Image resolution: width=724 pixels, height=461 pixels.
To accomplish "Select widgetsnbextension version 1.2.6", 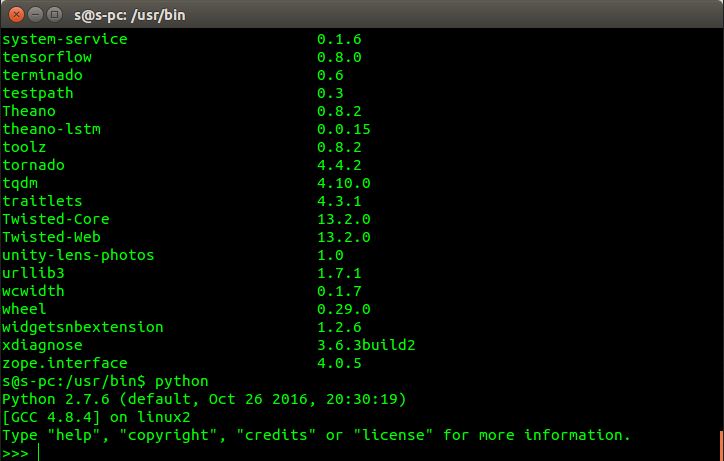I will point(339,328).
